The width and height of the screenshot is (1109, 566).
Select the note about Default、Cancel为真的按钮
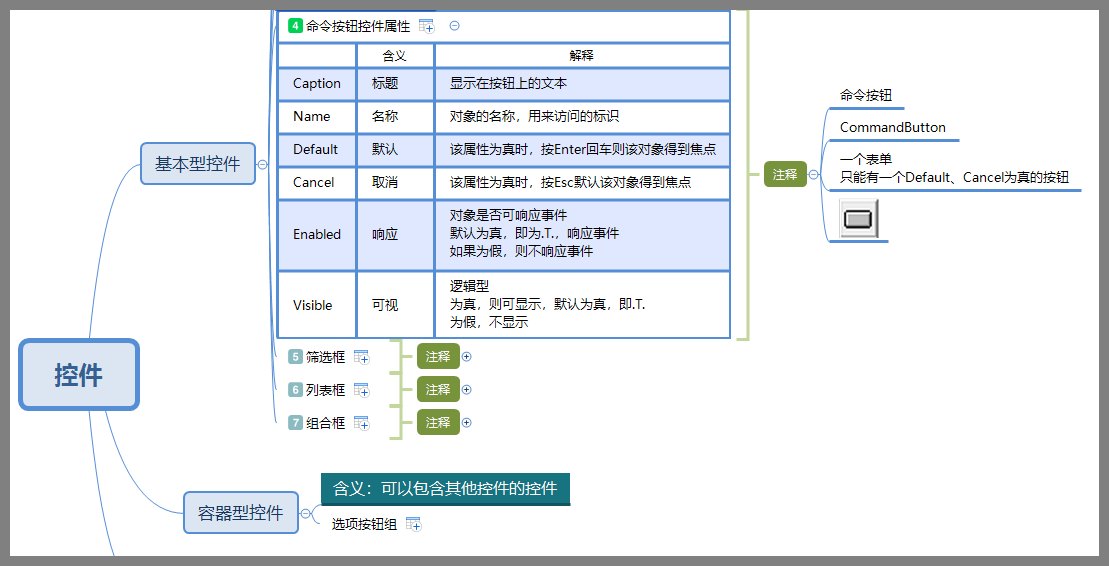(x=954, y=168)
